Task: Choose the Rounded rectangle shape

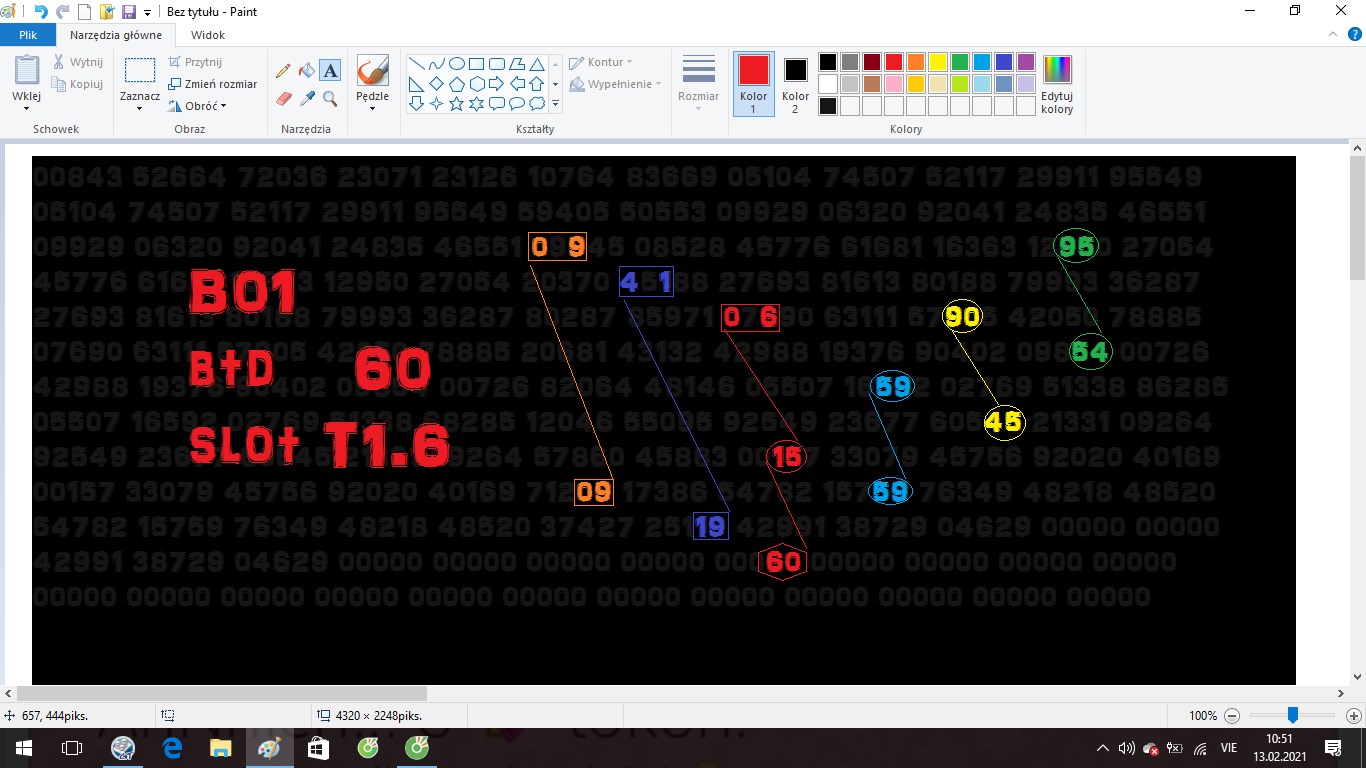Action: [497, 63]
